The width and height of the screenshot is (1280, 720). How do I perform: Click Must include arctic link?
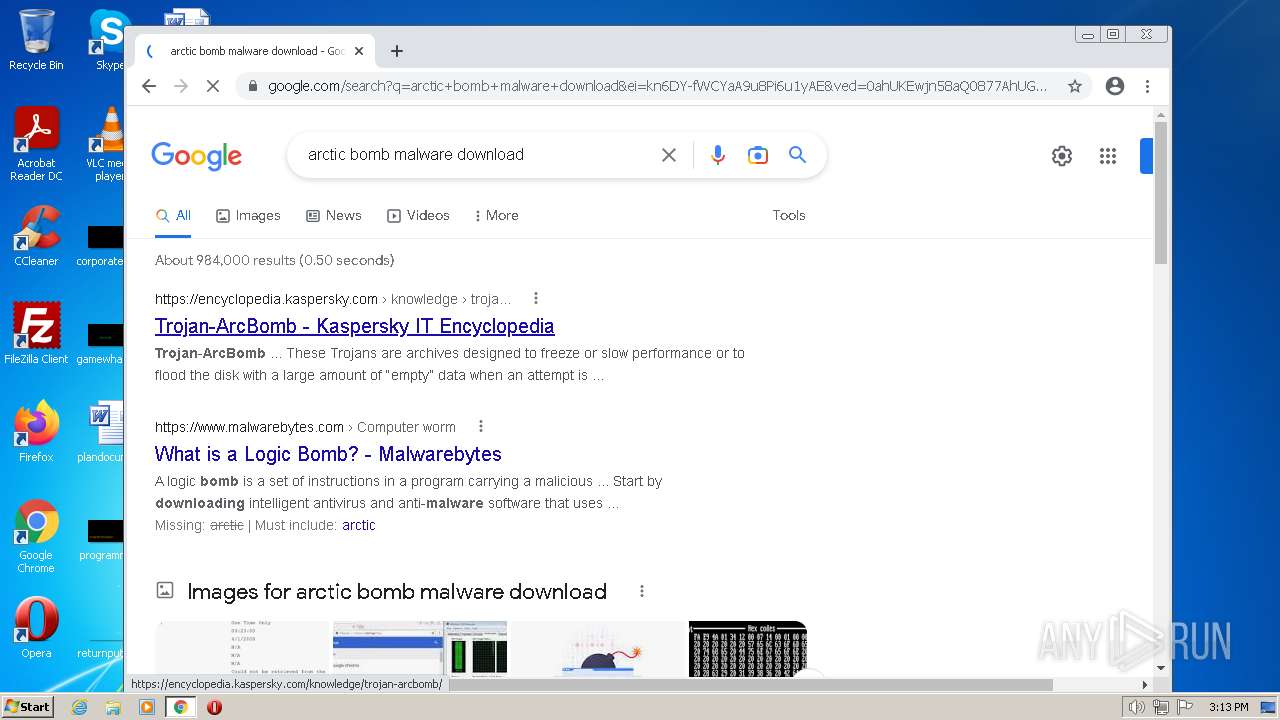pos(358,525)
